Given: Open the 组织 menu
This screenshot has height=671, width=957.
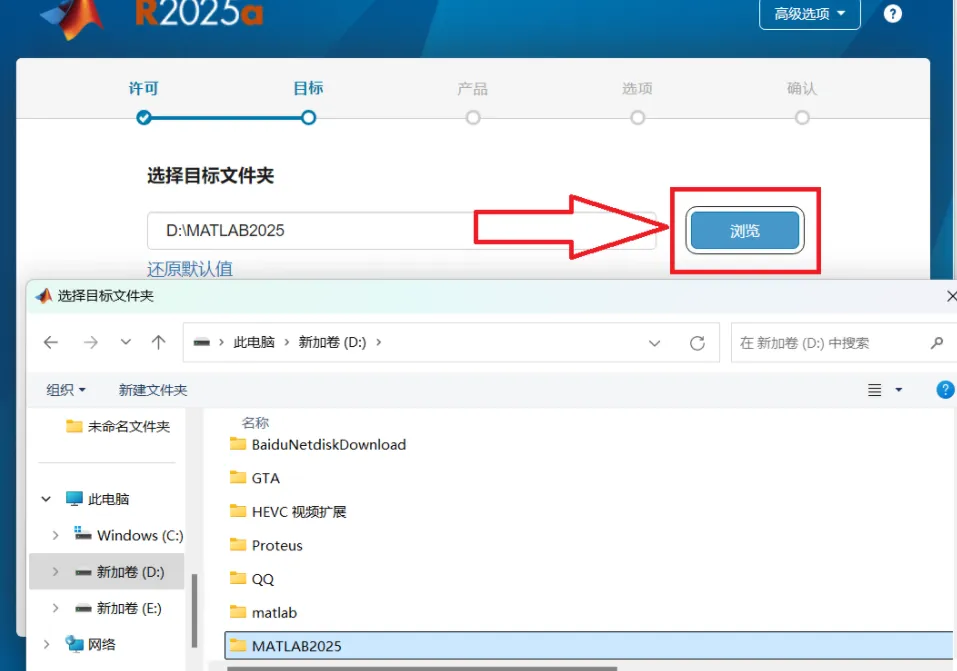Looking at the screenshot, I should [66, 390].
